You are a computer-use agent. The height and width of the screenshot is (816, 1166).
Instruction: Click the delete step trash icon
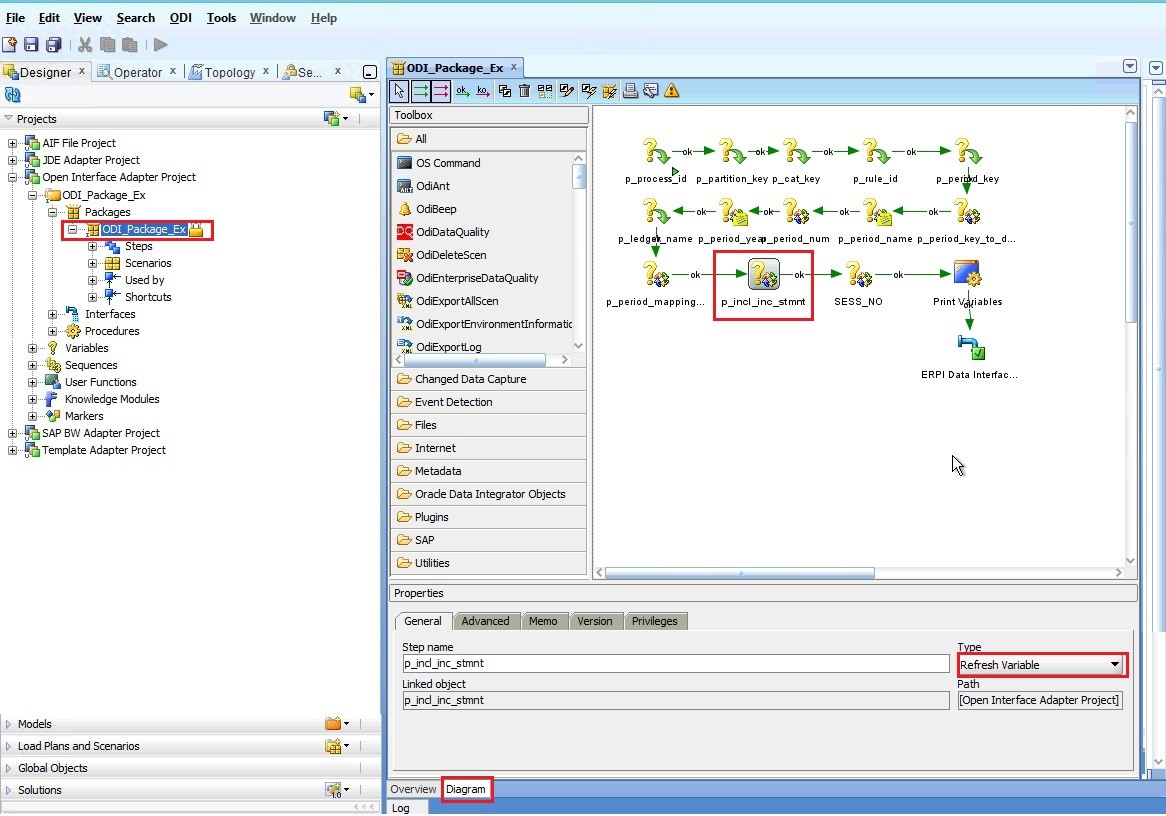(x=524, y=91)
